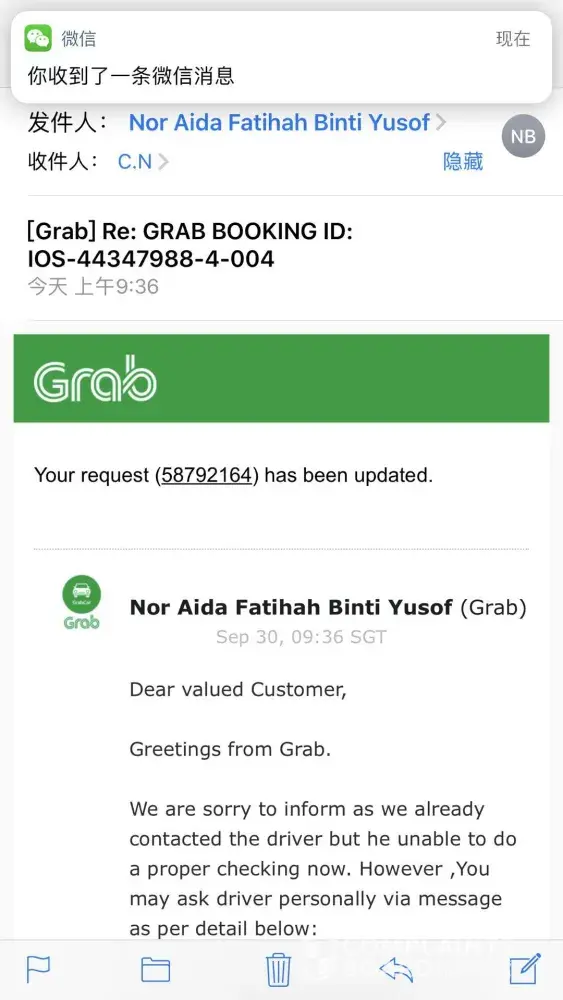Screen dimensions: 563x1000
Task: Open request number 58792164 link
Action: 207,475
